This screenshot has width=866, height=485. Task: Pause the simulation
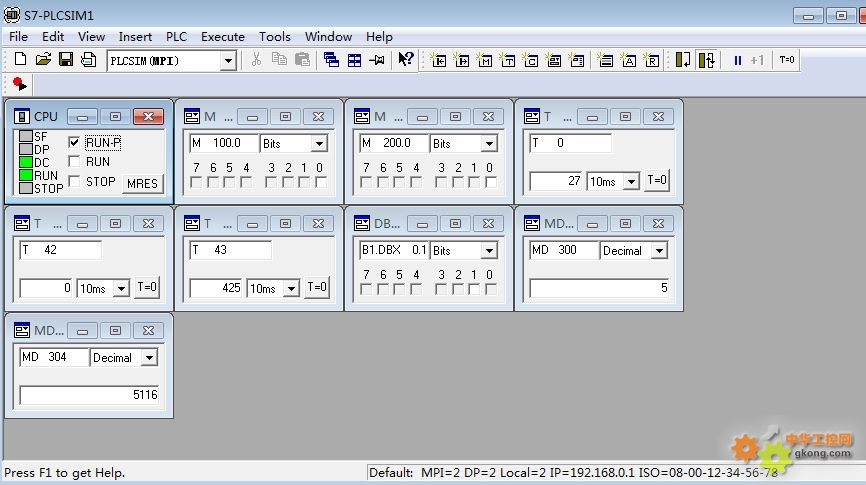pyautogui.click(x=737, y=60)
